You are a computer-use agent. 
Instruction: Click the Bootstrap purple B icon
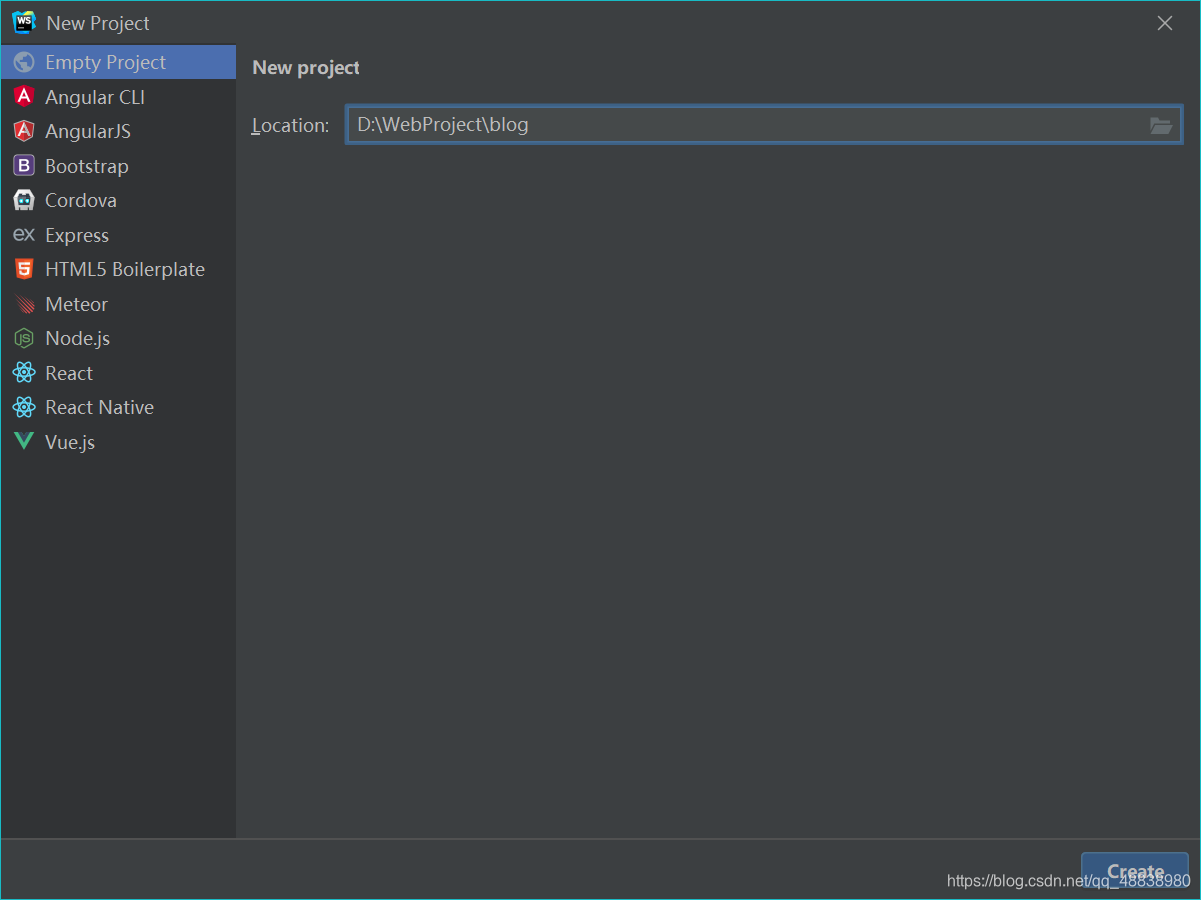click(x=24, y=166)
